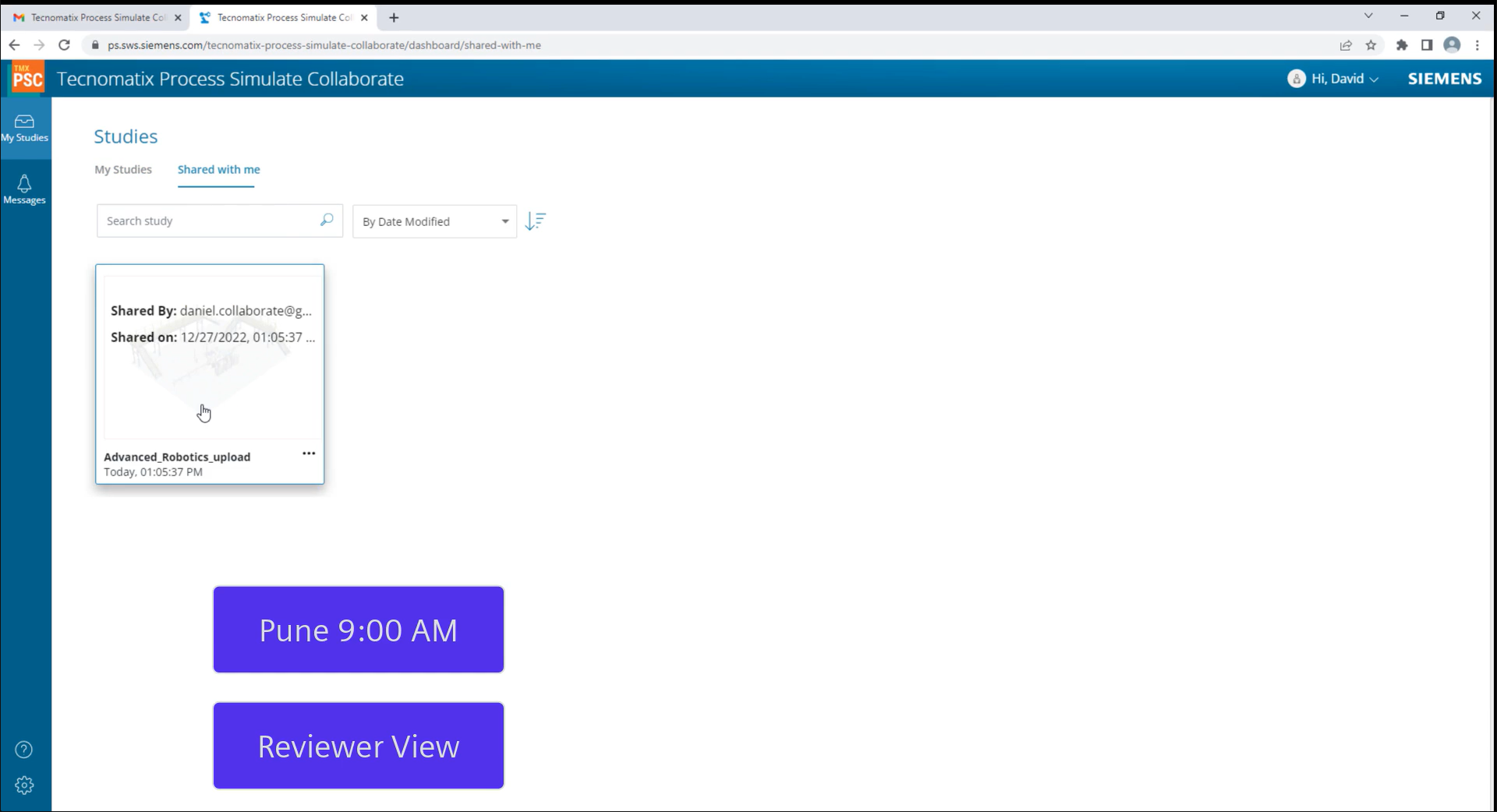The image size is (1497, 812).
Task: Open the settings gear at bottom left
Action: pos(24,785)
